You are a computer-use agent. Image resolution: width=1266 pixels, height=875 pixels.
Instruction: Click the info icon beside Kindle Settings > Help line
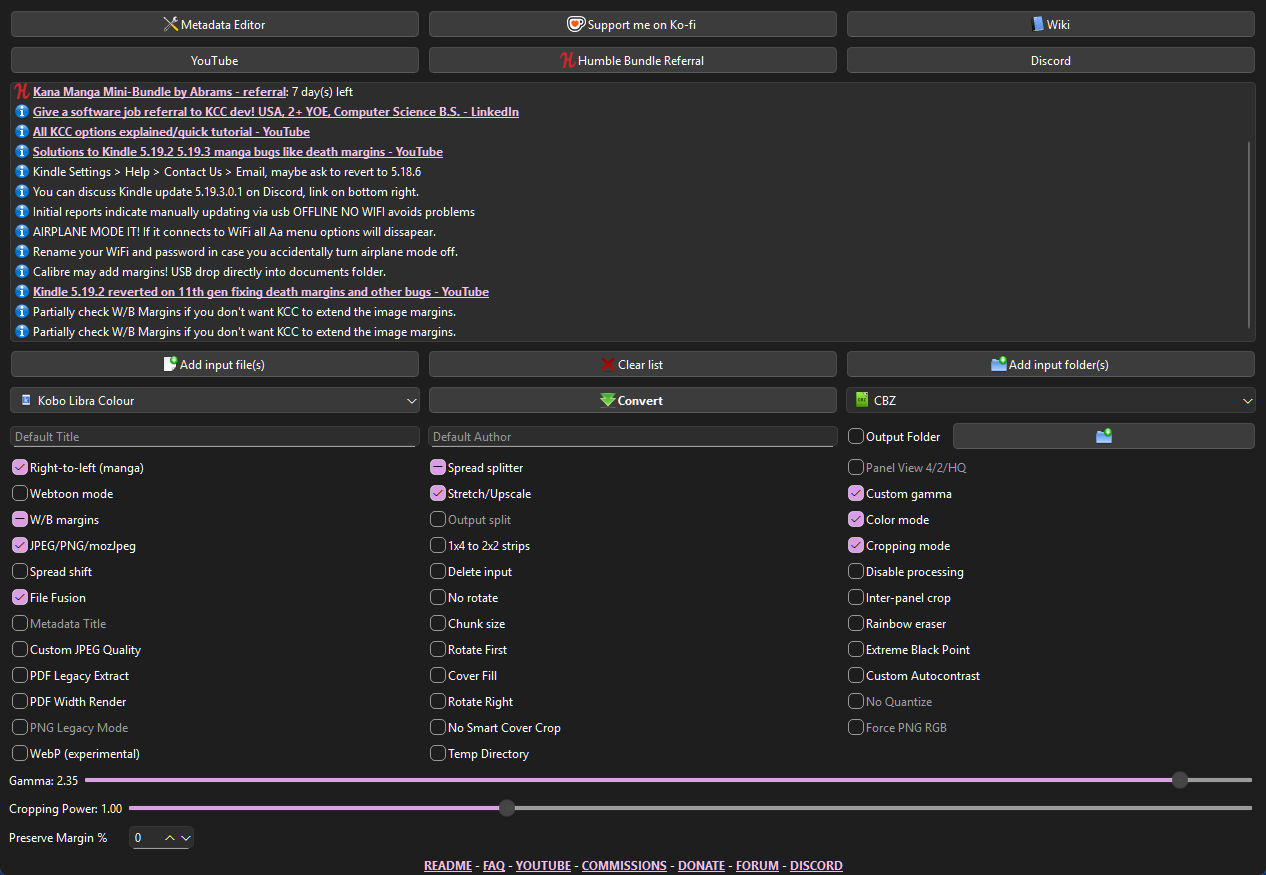click(22, 171)
